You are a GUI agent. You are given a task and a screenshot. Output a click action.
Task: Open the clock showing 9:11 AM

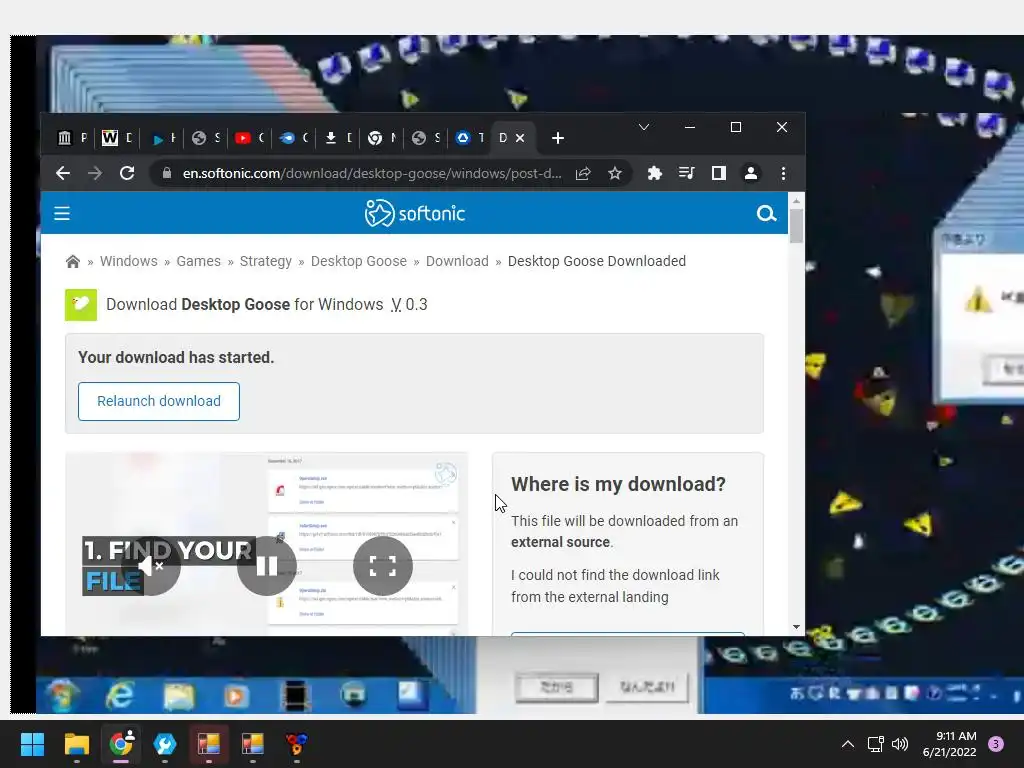[950, 744]
